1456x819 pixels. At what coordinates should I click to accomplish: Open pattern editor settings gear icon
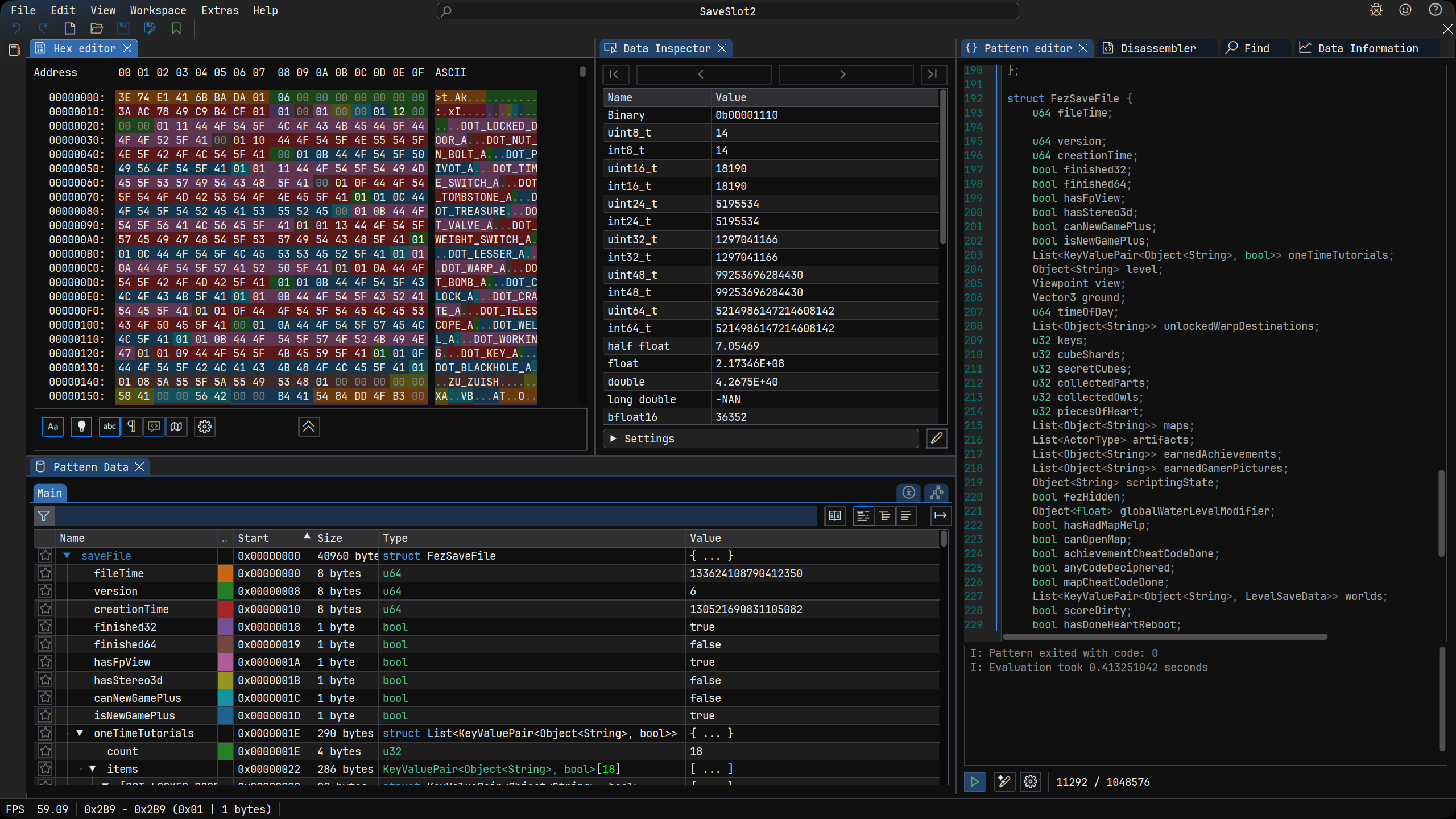click(1030, 782)
